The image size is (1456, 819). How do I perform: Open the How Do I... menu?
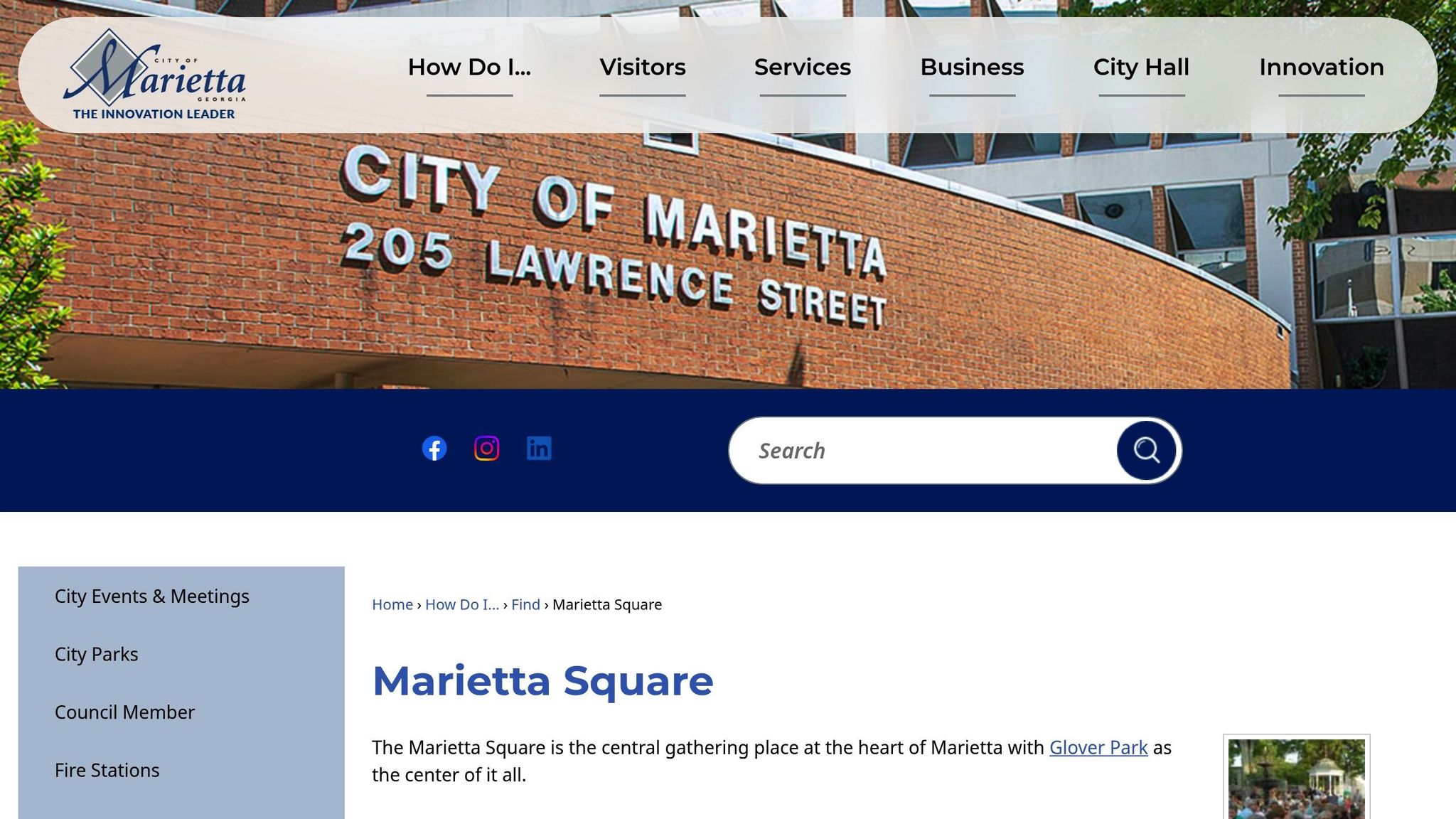tap(469, 67)
